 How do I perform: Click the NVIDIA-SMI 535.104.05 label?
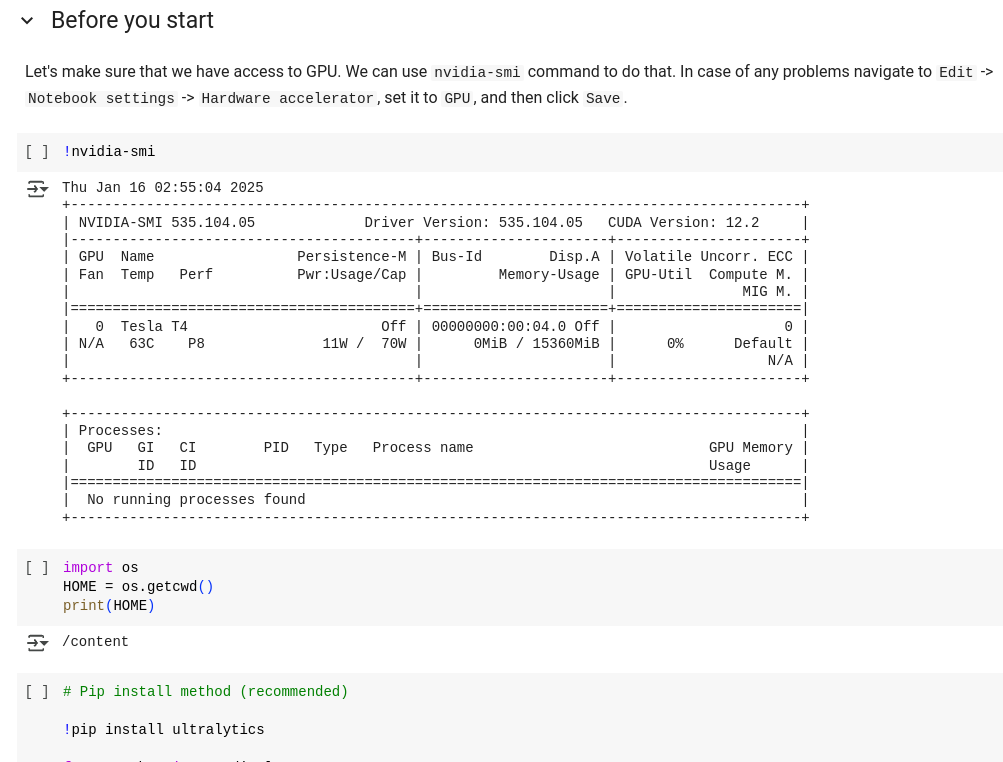pos(166,223)
